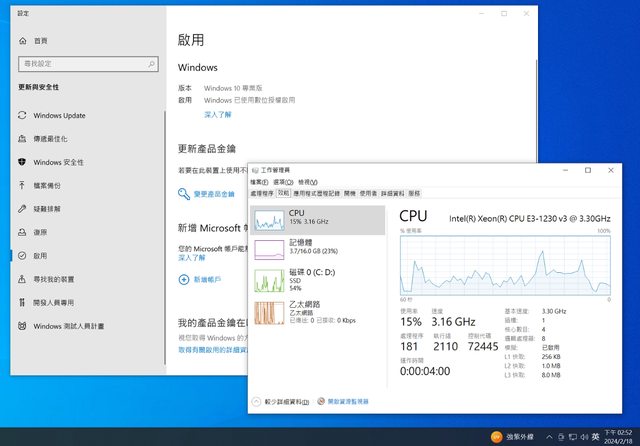This screenshot has width=640, height=446.
Task: Click the plus icon for 新增帳戶
Action: tap(184, 280)
